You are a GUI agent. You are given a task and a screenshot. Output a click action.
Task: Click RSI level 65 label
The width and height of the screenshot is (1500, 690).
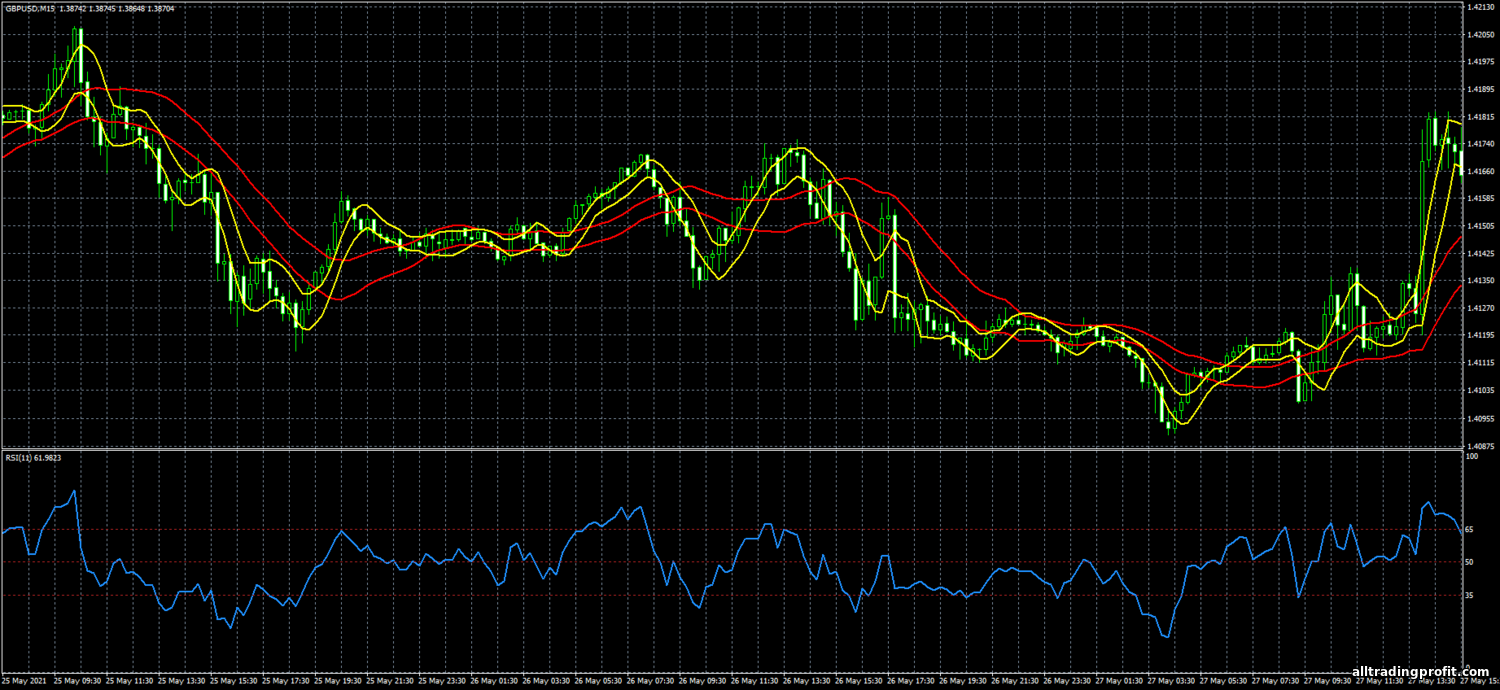[x=1470, y=529]
